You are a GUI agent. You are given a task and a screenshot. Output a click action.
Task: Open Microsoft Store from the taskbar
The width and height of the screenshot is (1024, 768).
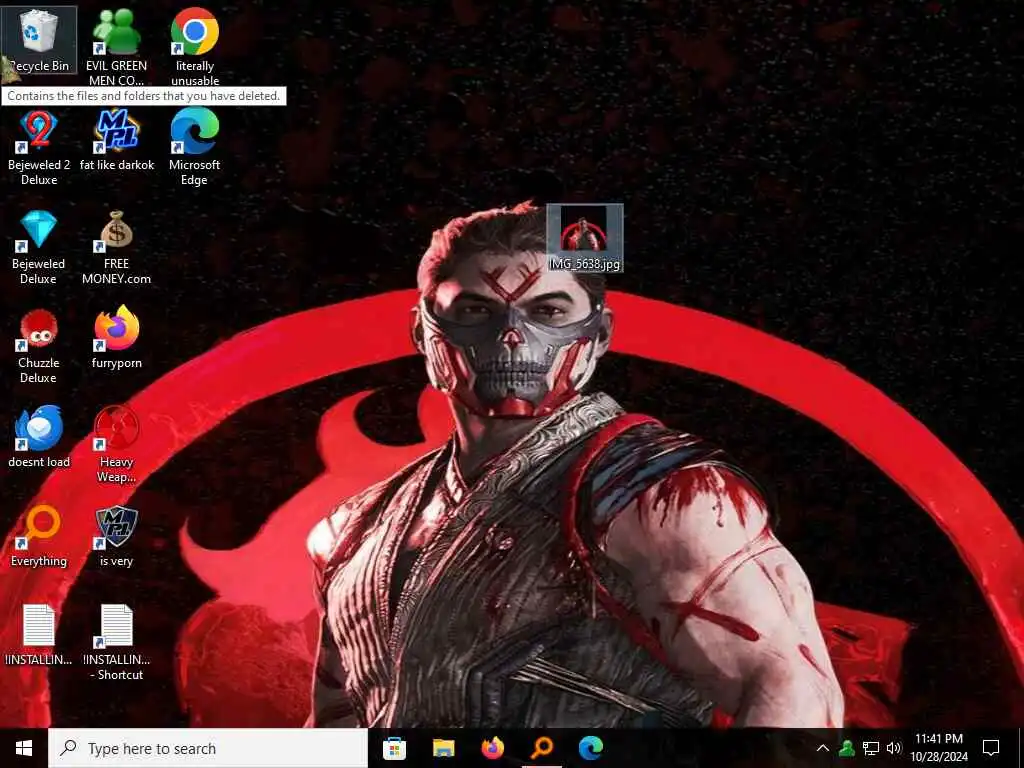(394, 748)
